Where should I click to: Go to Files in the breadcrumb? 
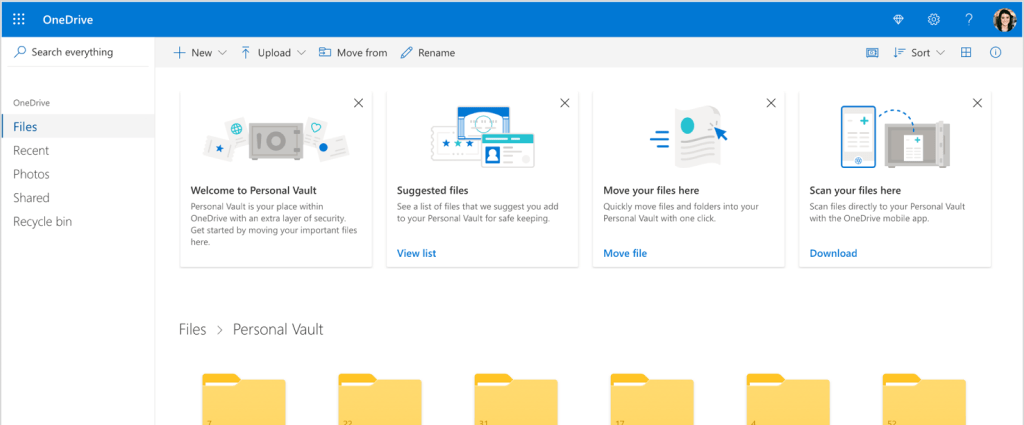(193, 330)
